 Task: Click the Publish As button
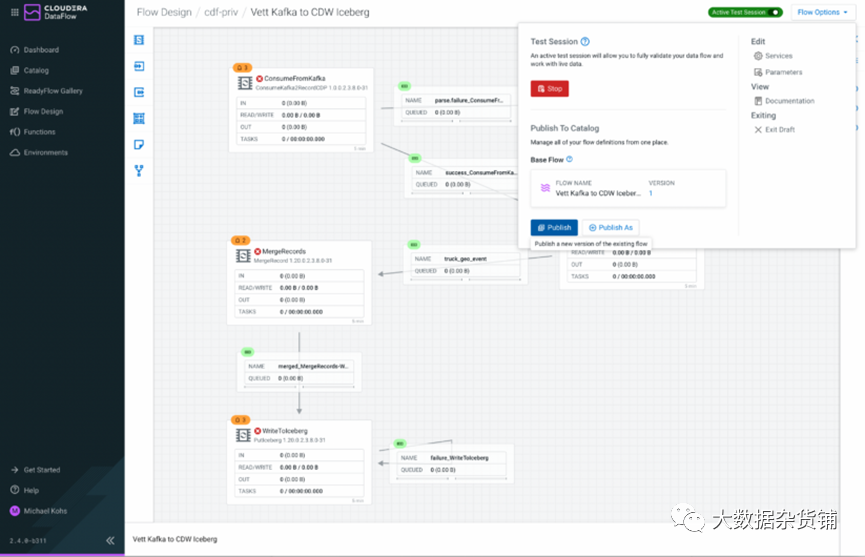pos(611,227)
